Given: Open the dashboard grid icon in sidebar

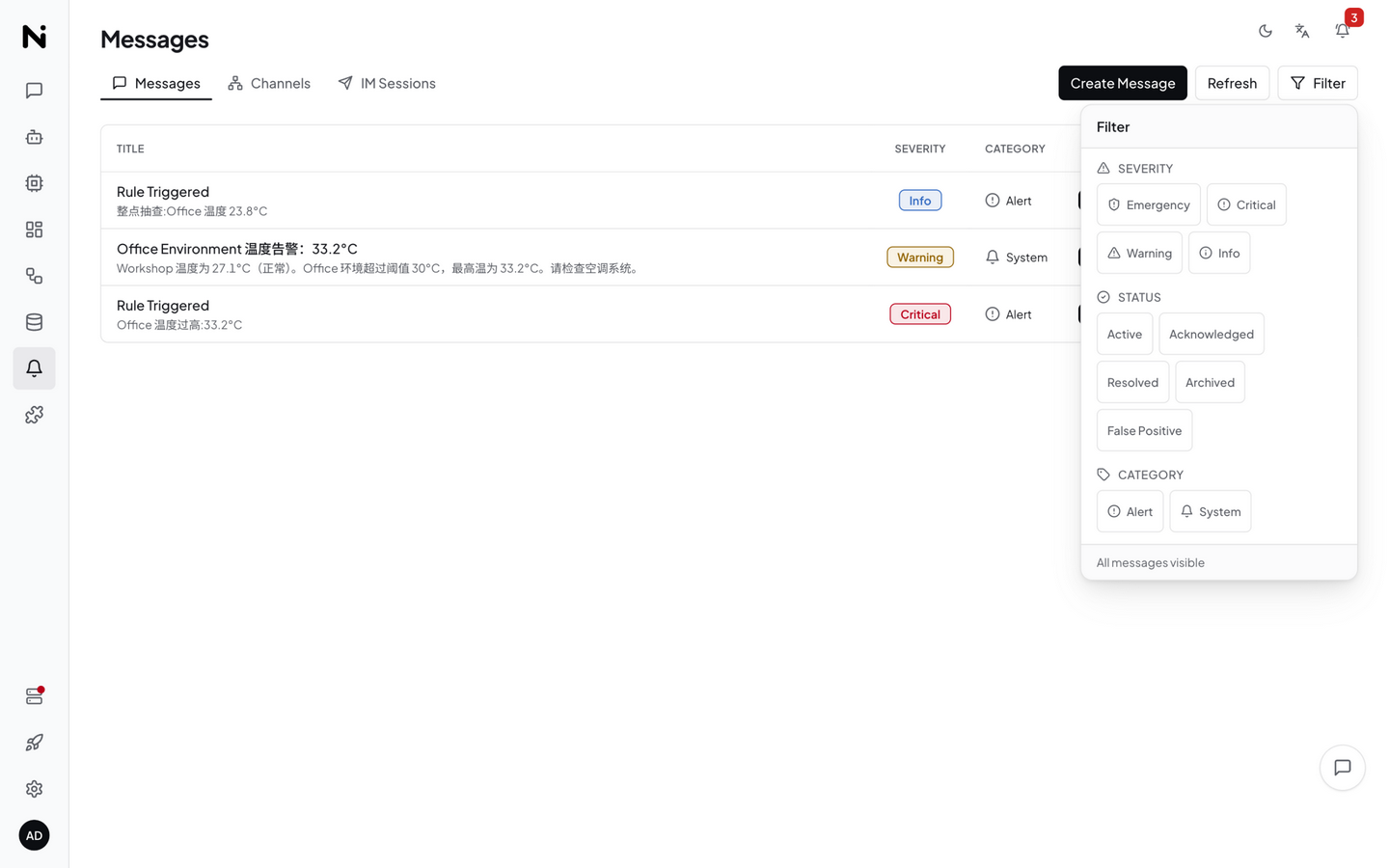Looking at the screenshot, I should point(34,230).
